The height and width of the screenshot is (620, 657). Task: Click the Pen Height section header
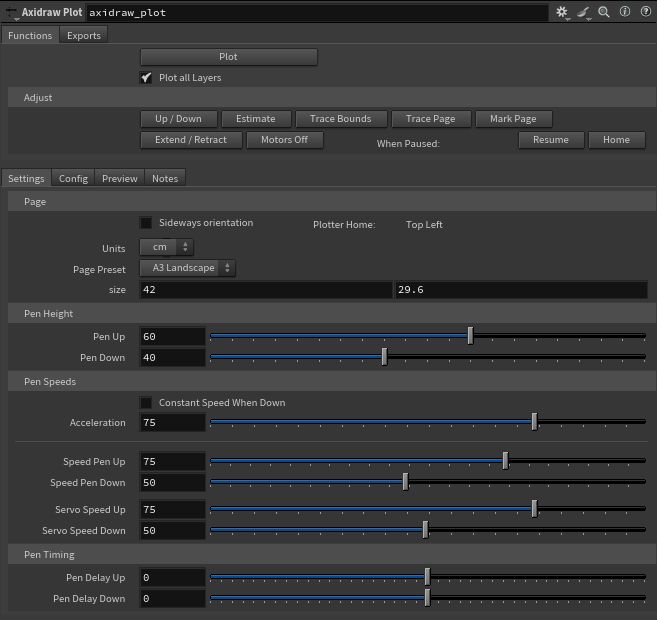[x=332, y=314]
